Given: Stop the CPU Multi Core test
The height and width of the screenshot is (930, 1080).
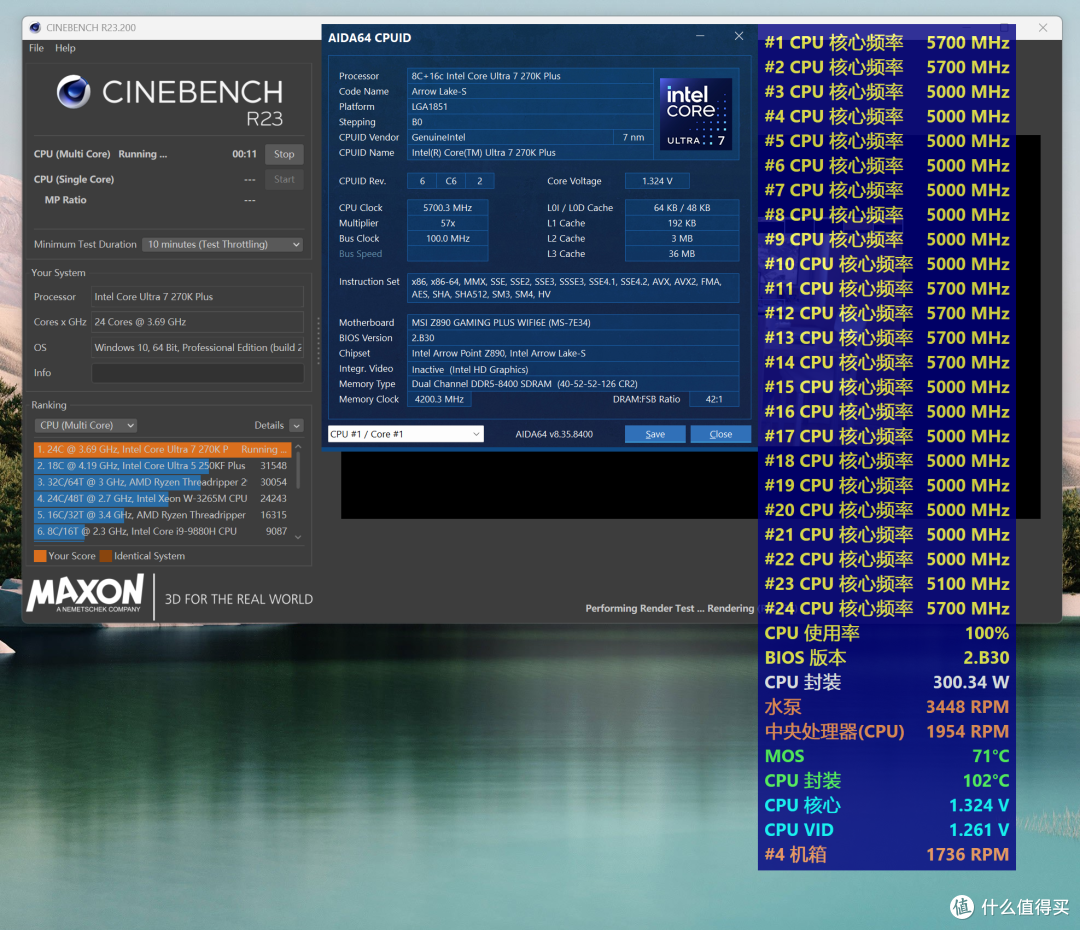Looking at the screenshot, I should 284,154.
